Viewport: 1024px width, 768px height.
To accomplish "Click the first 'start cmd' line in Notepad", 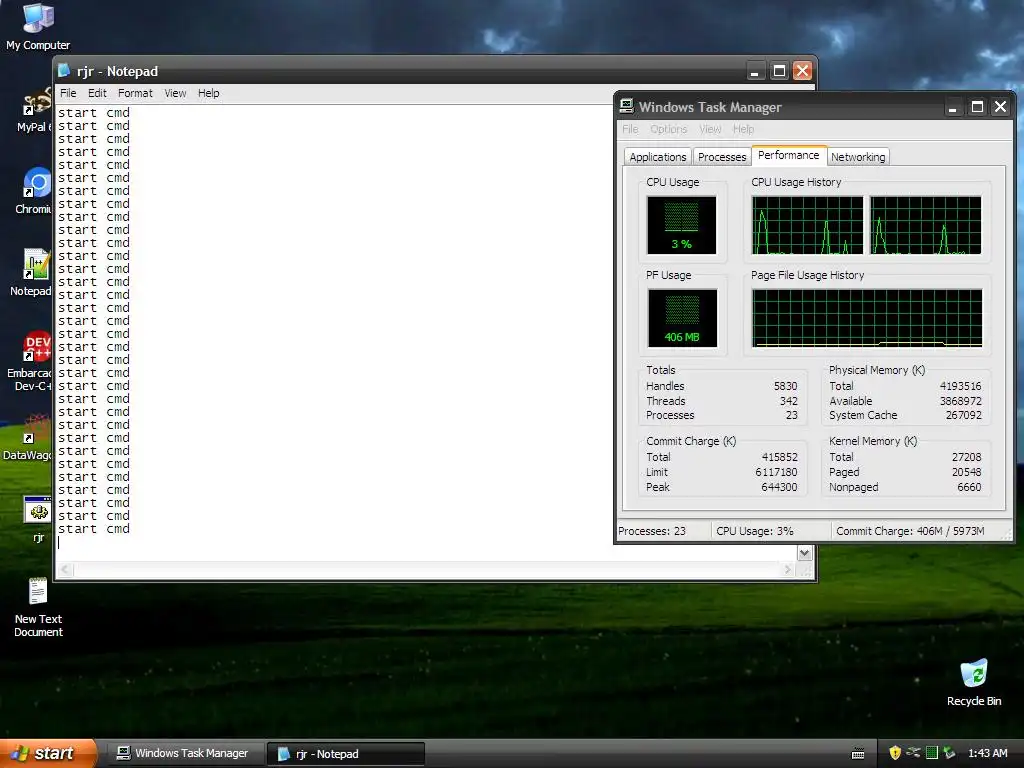I will (93, 112).
